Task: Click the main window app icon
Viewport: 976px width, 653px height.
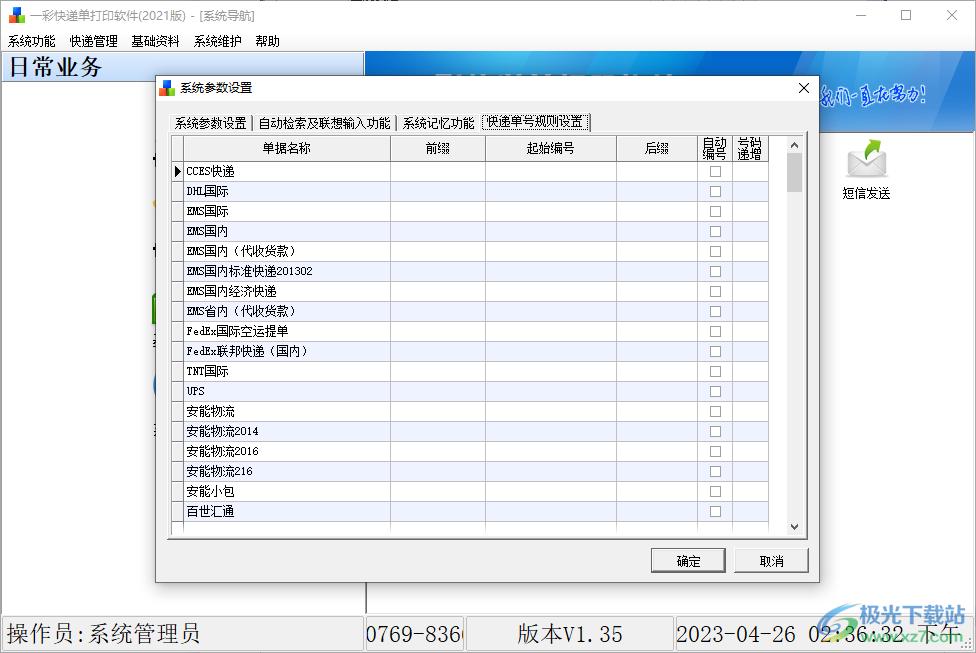Action: coord(16,15)
